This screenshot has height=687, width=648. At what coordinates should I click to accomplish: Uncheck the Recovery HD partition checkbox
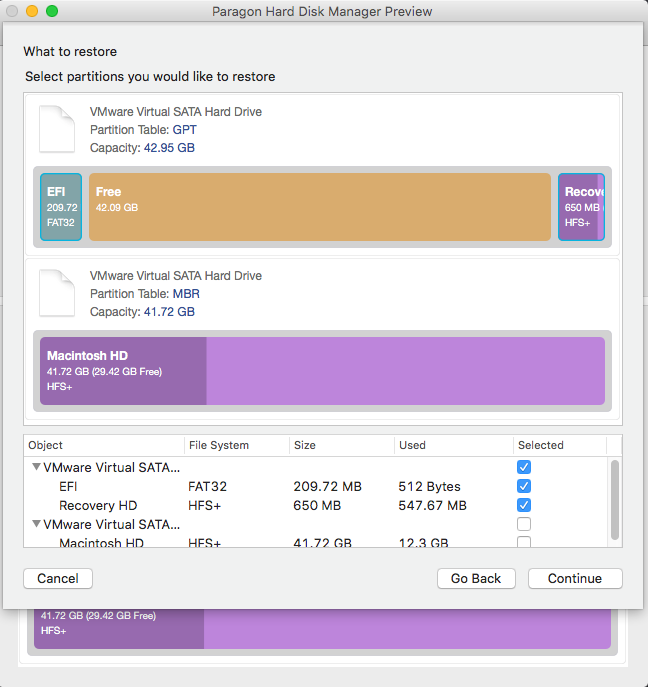tap(524, 505)
